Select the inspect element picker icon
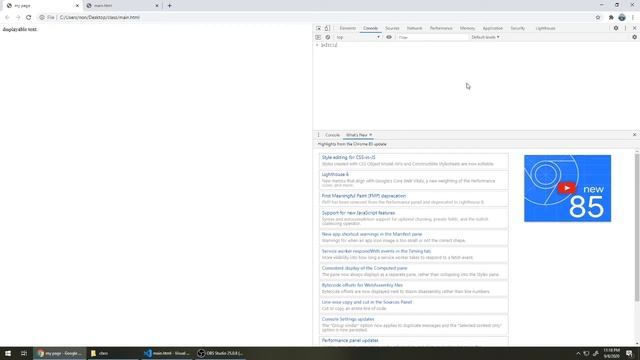This screenshot has width=640, height=360. pyautogui.click(x=318, y=28)
